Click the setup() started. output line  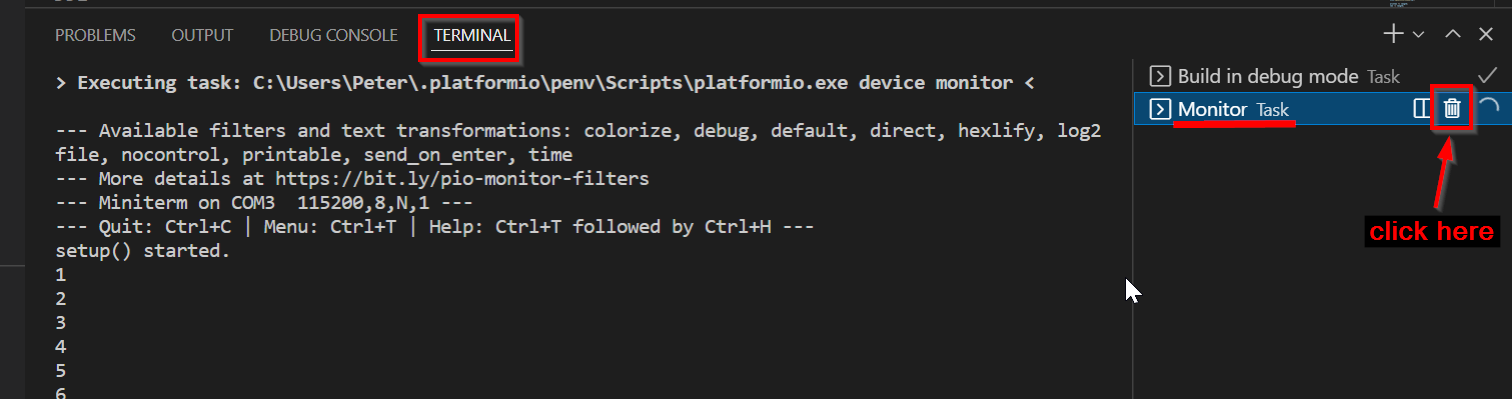coord(143,251)
